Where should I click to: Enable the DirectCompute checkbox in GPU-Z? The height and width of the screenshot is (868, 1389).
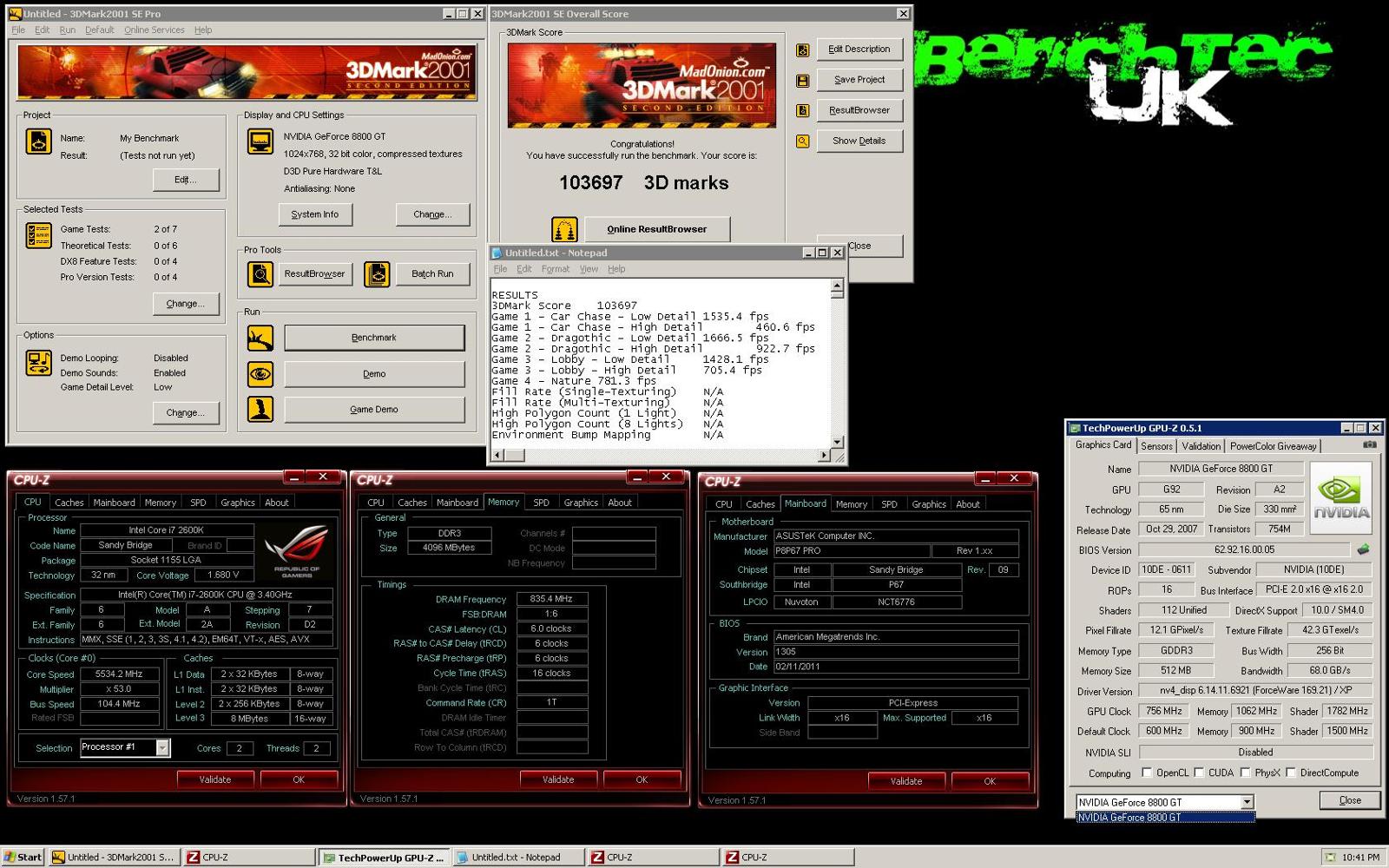pos(1291,773)
